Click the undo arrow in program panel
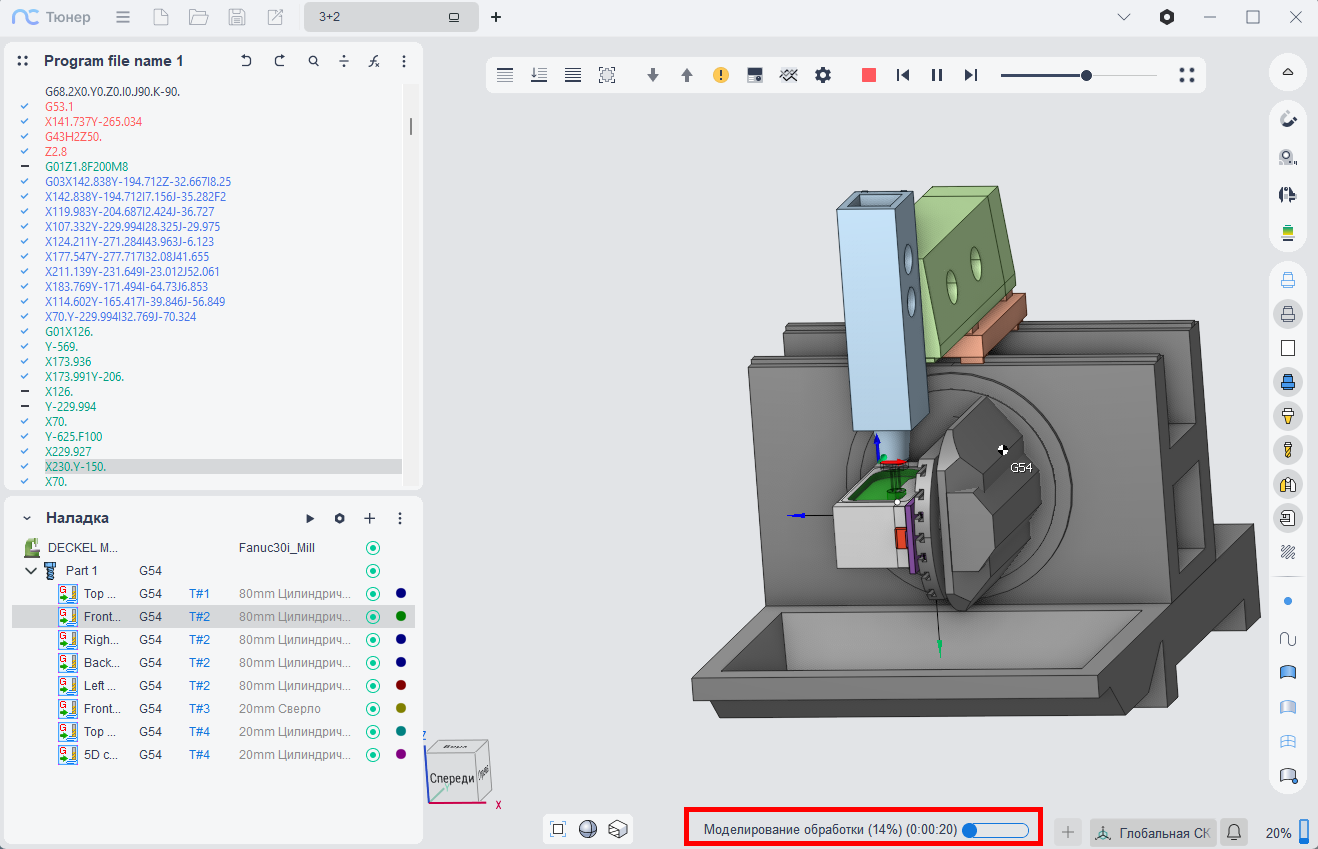 coord(247,61)
